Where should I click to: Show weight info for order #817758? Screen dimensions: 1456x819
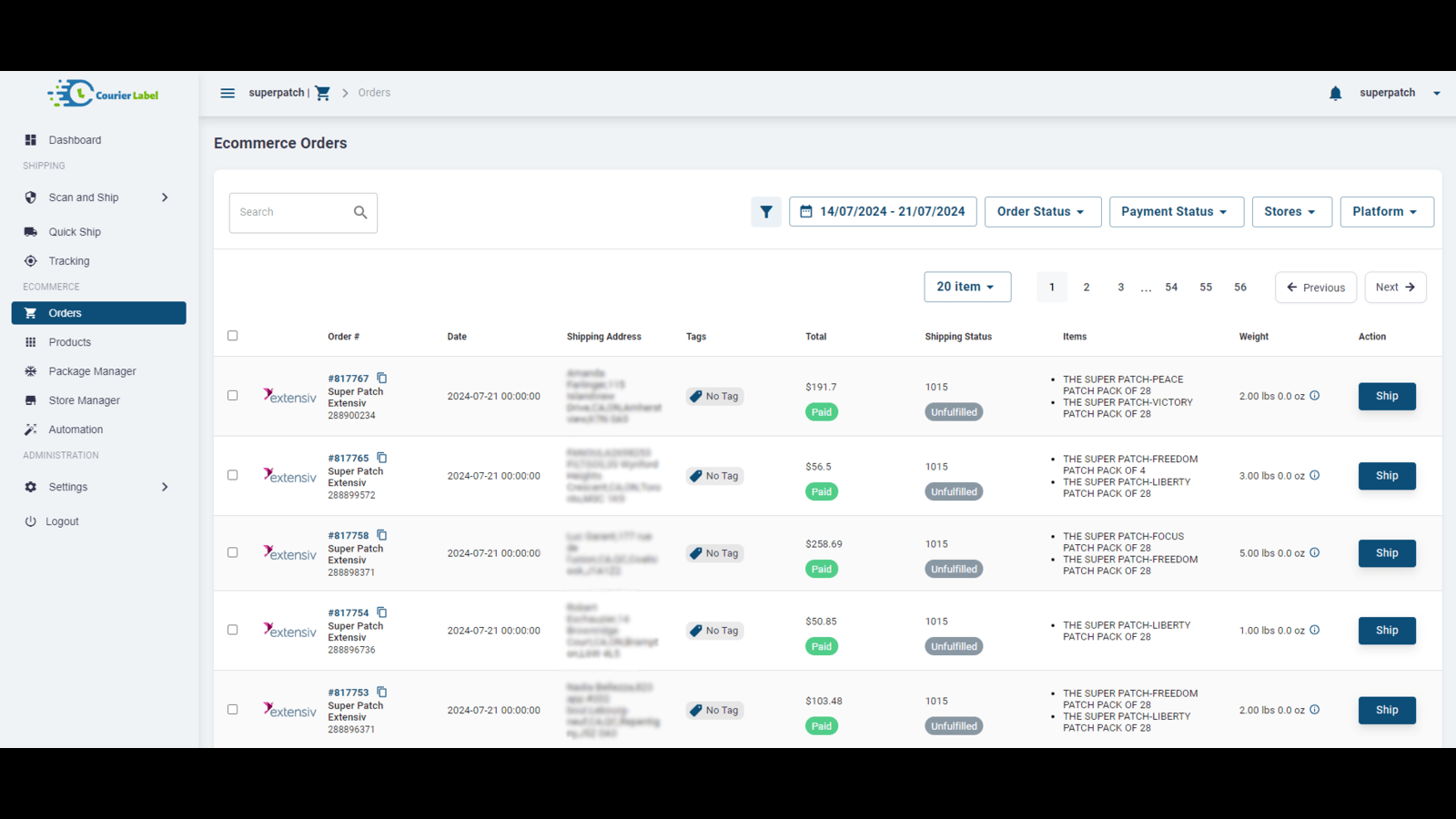pos(1314,552)
